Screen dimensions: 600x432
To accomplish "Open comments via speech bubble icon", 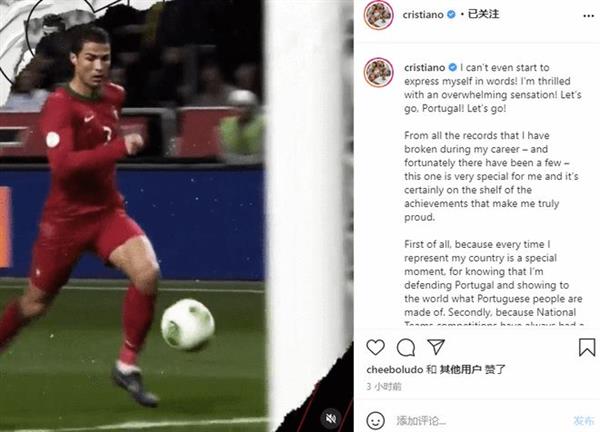I will [x=406, y=347].
